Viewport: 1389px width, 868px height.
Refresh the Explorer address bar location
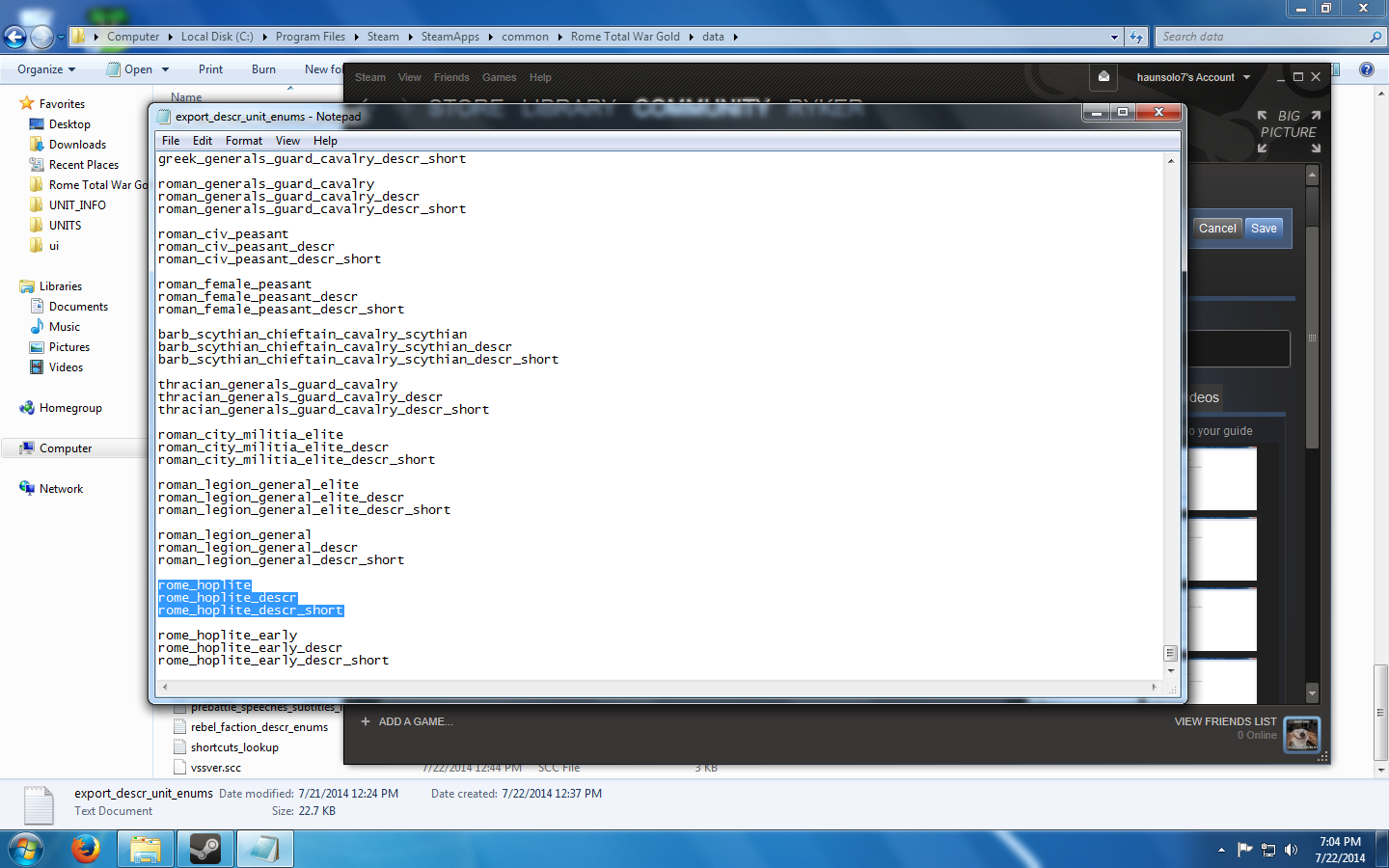[1136, 37]
